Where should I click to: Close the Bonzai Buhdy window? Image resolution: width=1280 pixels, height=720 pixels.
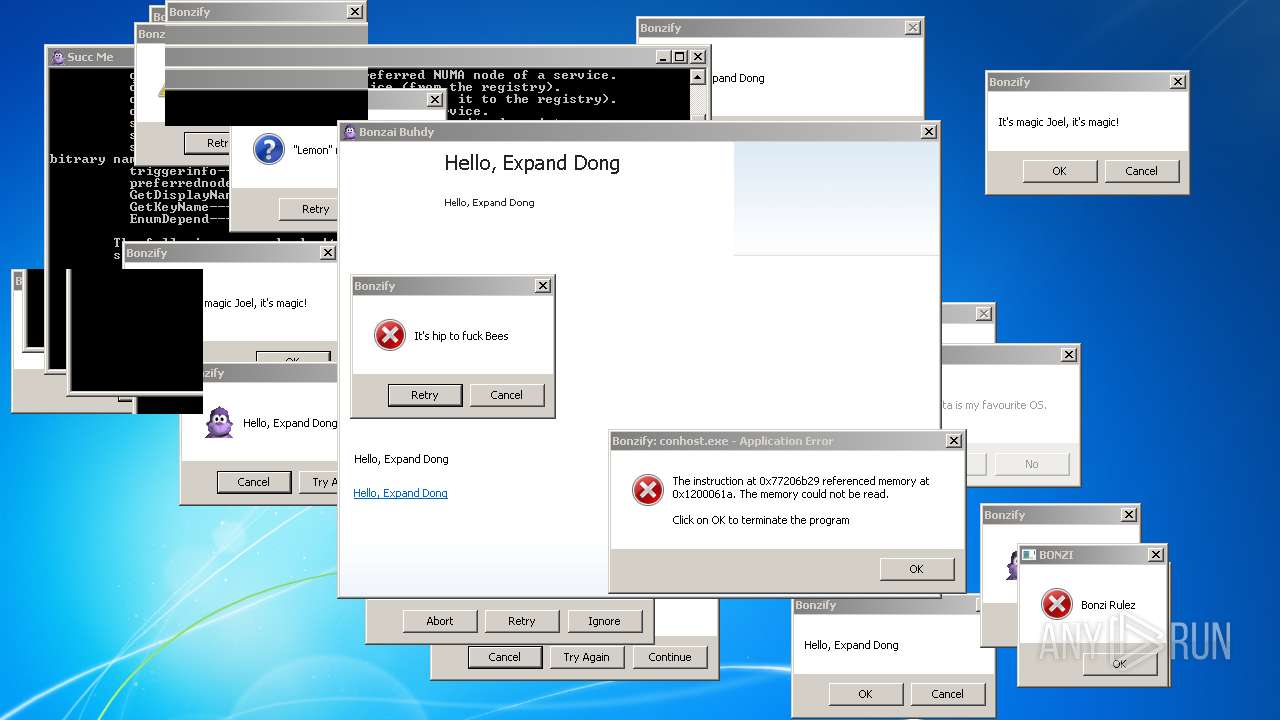(x=929, y=131)
